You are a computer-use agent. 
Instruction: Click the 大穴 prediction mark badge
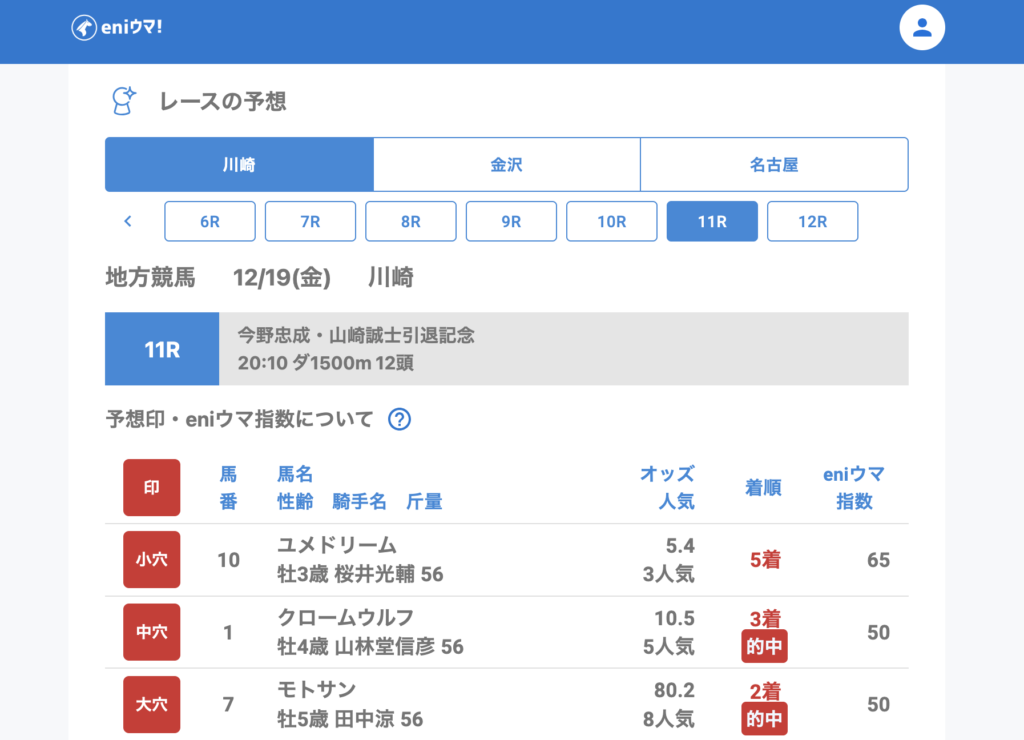(152, 704)
